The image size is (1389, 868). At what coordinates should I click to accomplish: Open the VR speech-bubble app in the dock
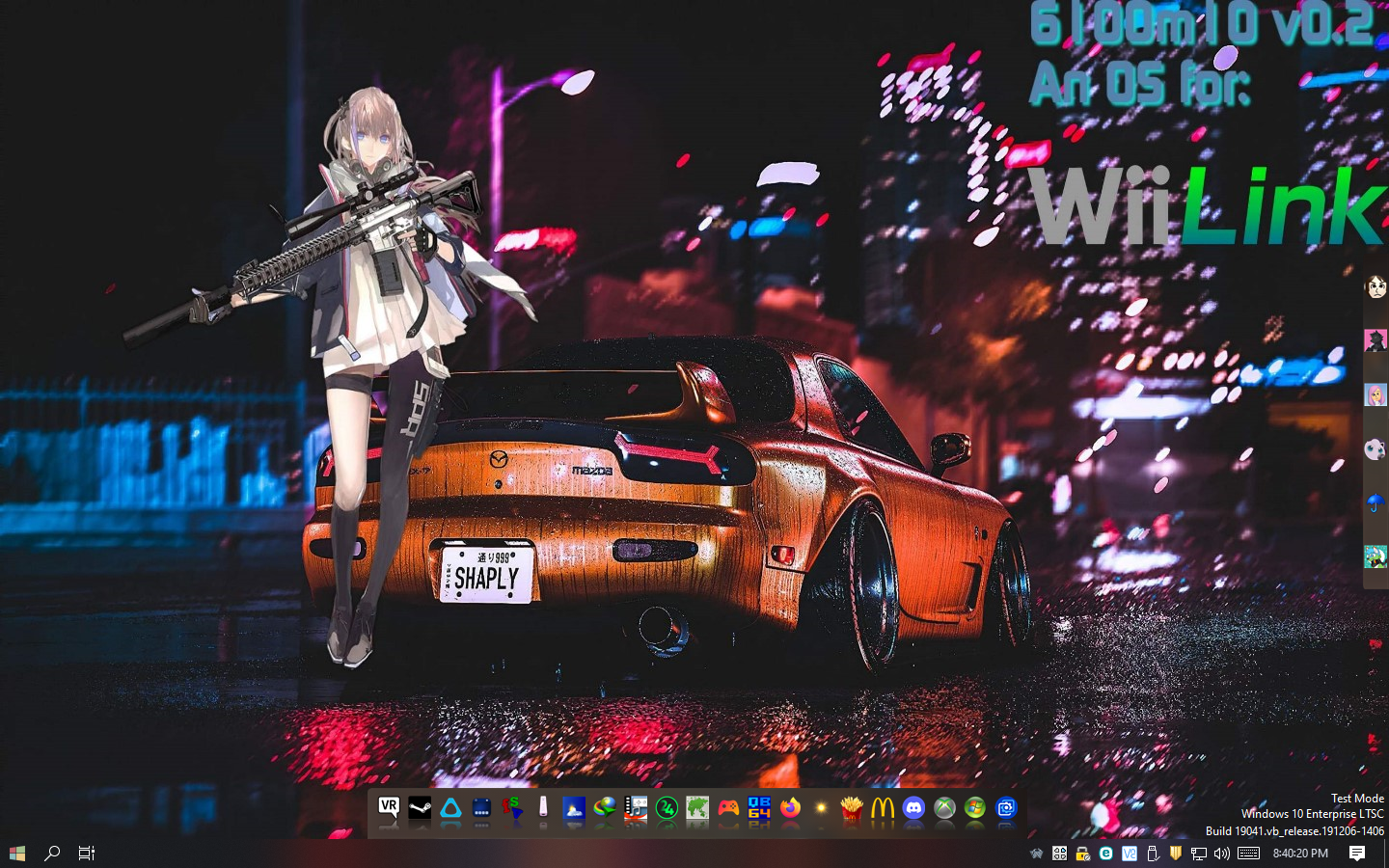tap(389, 808)
